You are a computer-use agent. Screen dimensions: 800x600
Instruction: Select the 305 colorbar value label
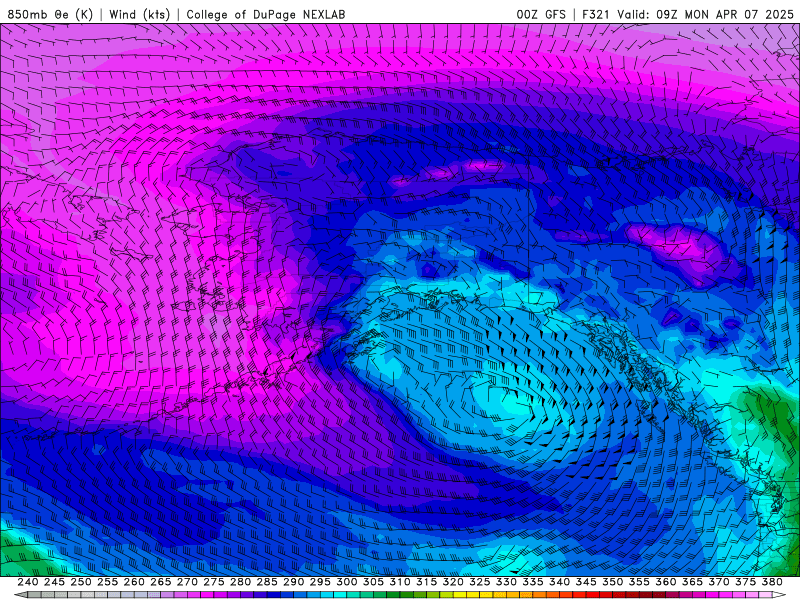373,582
